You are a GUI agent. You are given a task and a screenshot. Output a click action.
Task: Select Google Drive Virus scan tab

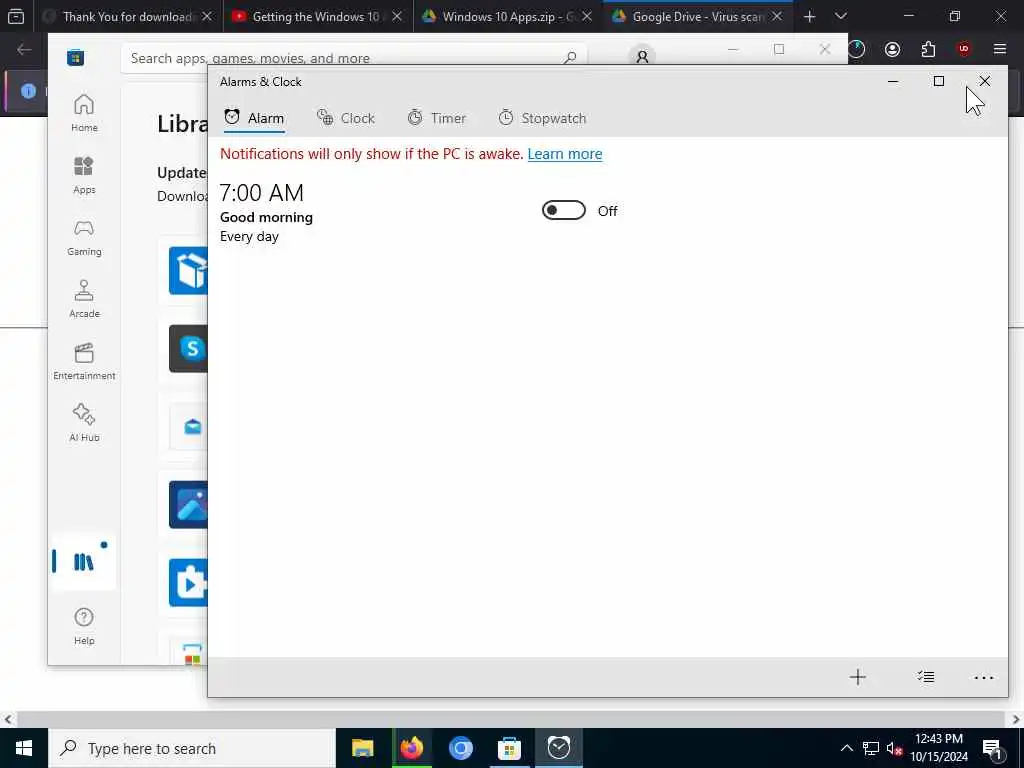click(x=697, y=16)
